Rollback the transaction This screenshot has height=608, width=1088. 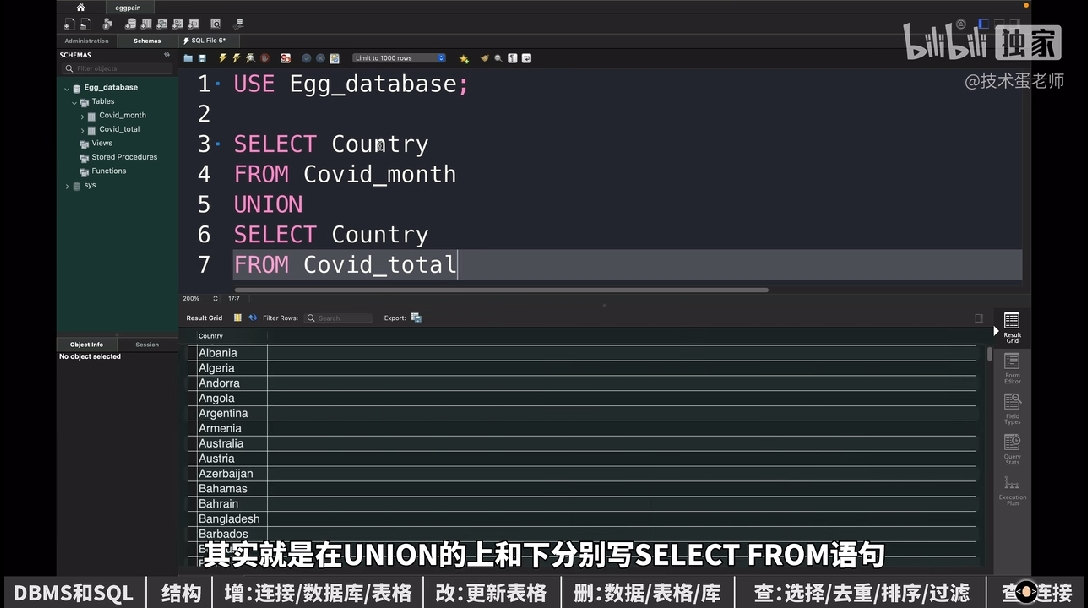(320, 58)
